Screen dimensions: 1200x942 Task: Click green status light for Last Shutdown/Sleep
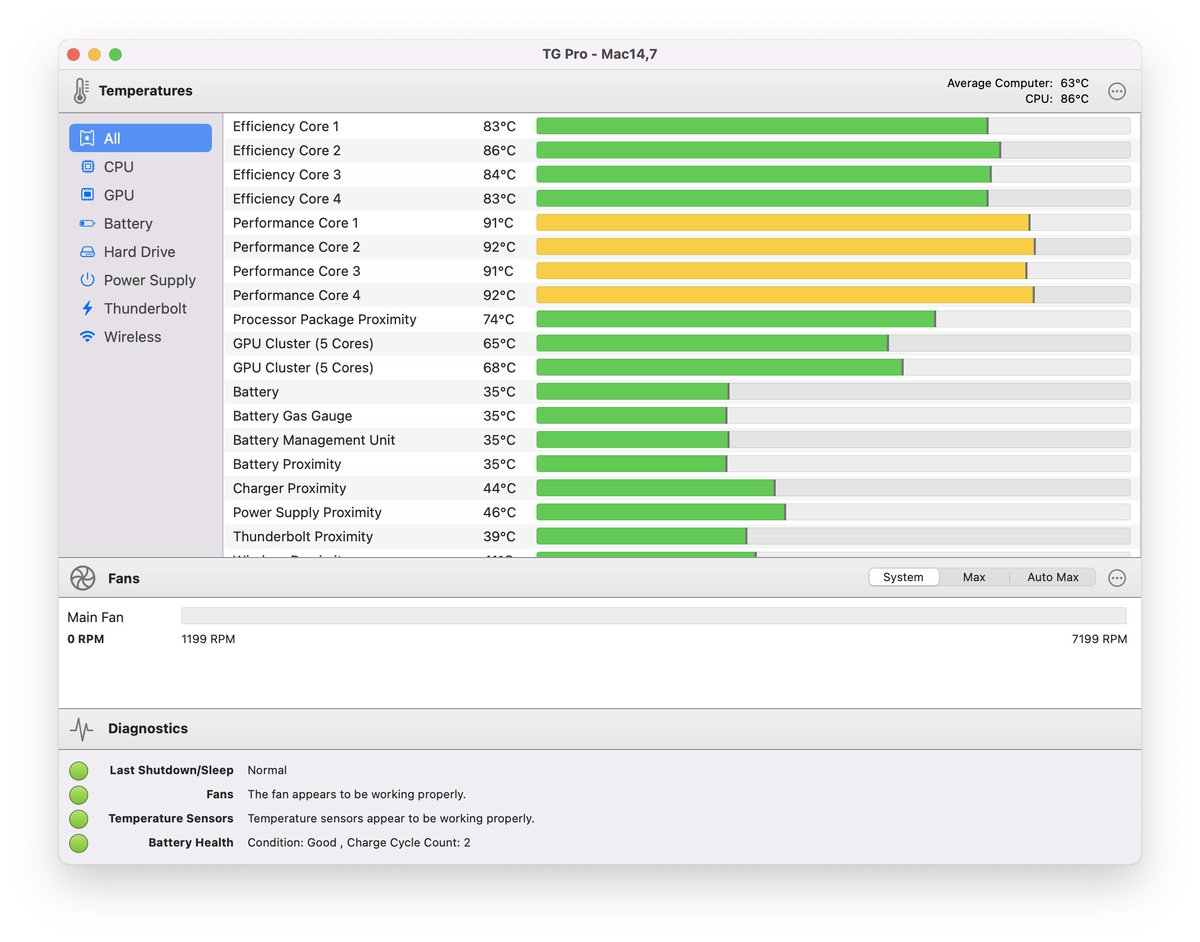(x=79, y=771)
